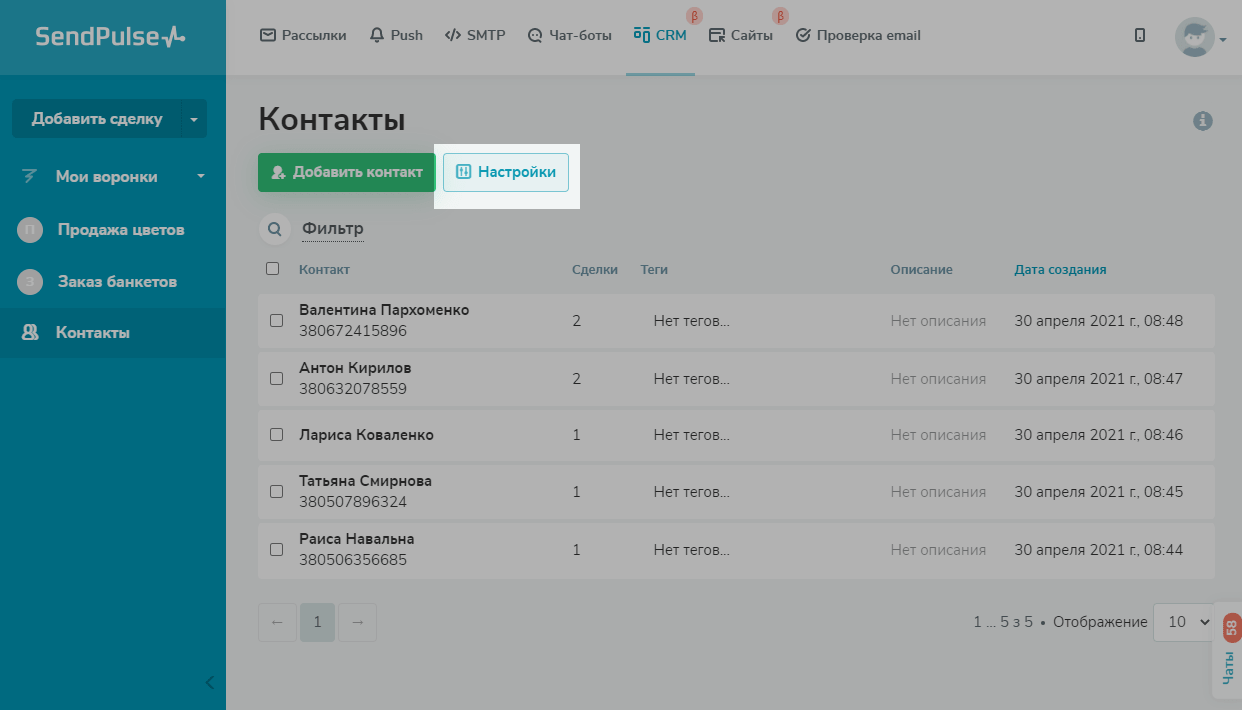
Task: Go to previous page arrow
Action: (278, 622)
